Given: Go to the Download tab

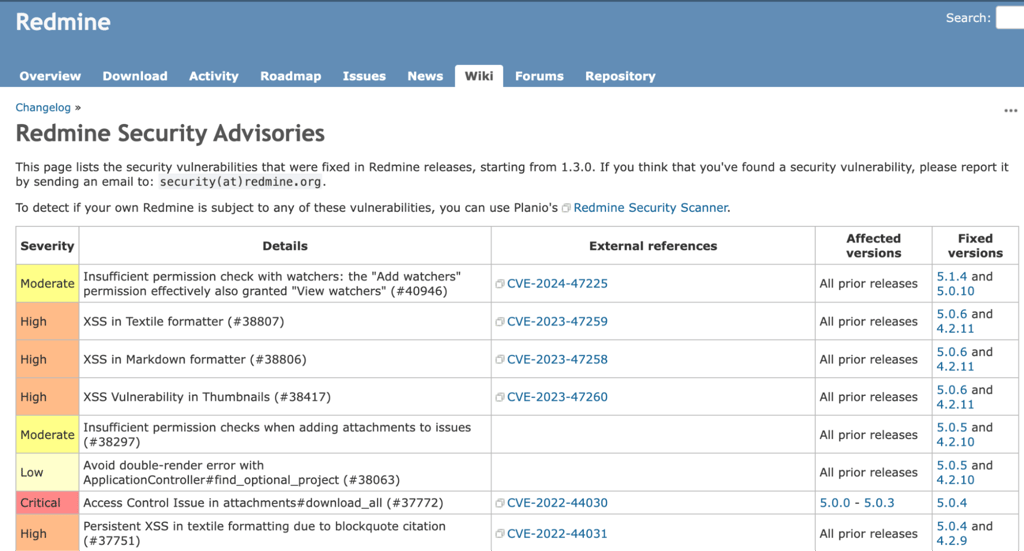Looking at the screenshot, I should tap(135, 76).
